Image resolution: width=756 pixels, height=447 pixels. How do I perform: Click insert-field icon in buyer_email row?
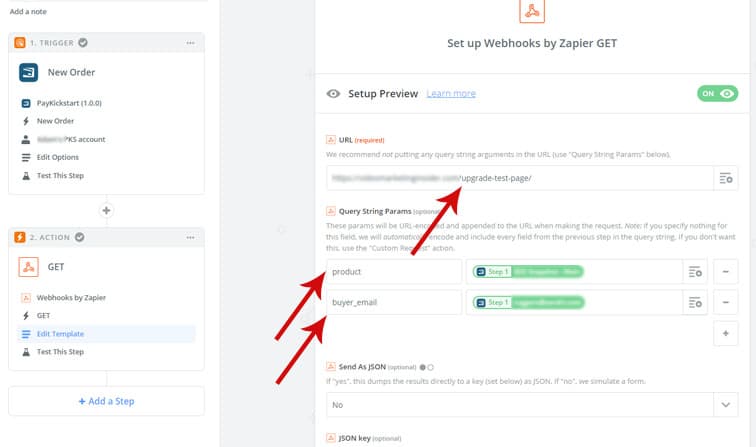pyautogui.click(x=696, y=302)
